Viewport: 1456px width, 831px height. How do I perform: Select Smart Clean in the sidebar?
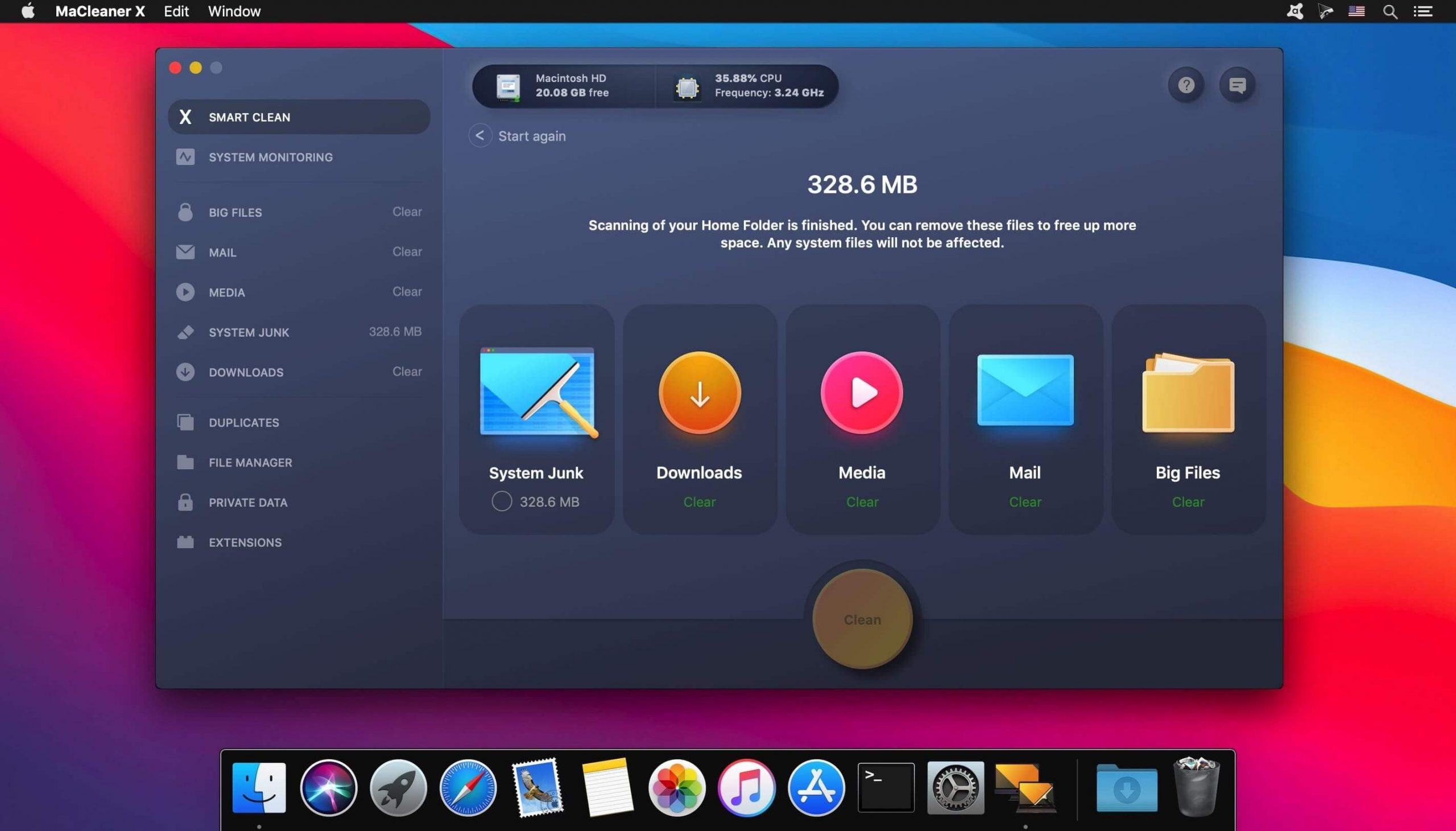249,117
